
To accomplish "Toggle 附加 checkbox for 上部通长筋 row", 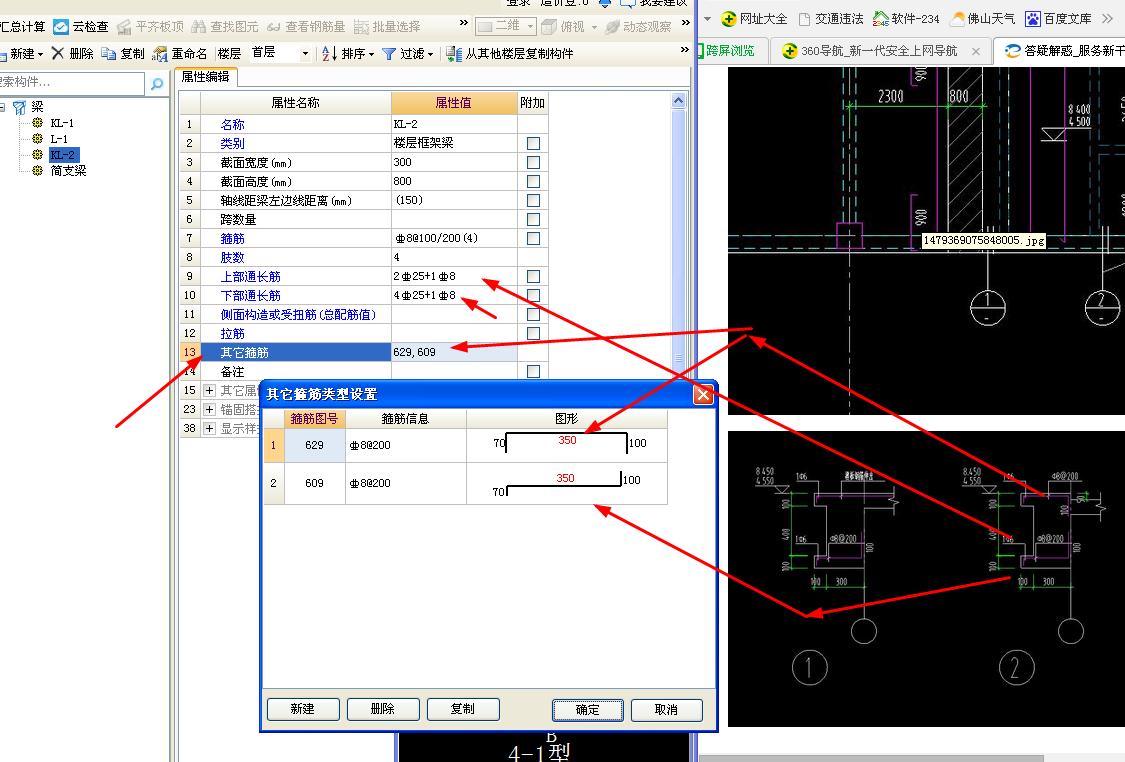I will 533,276.
